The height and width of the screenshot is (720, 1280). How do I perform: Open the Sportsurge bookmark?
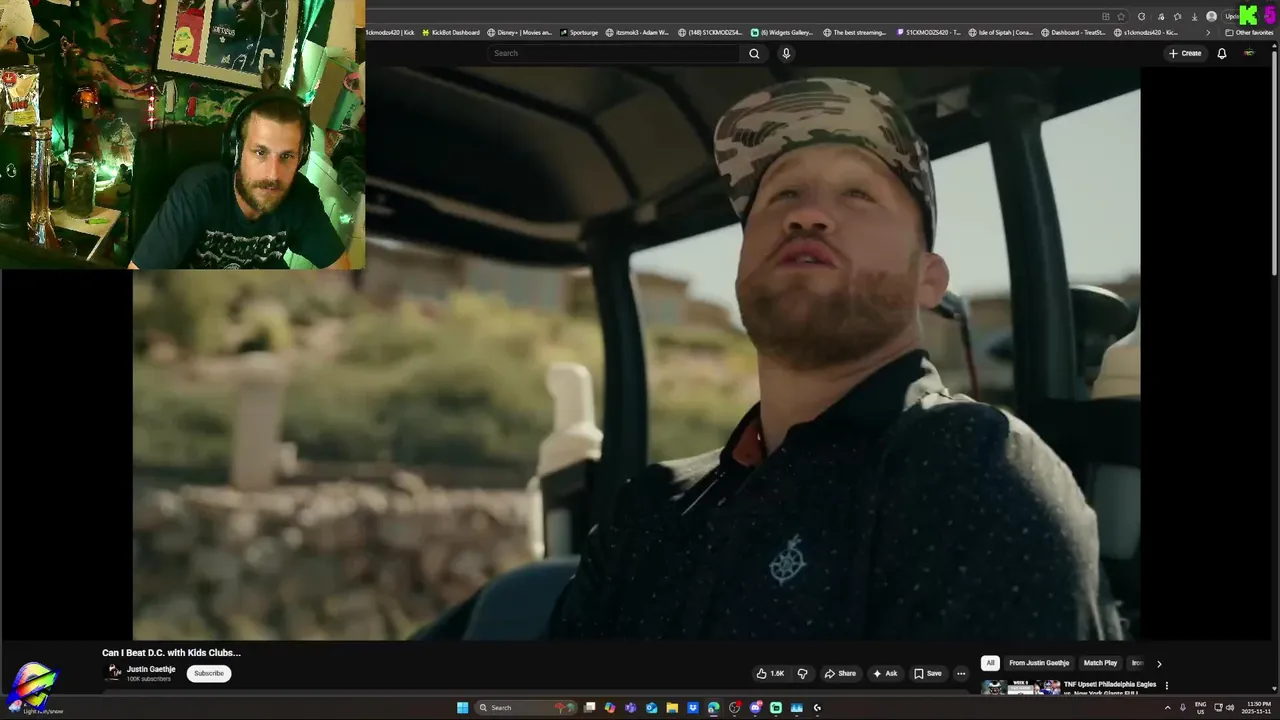tap(579, 32)
